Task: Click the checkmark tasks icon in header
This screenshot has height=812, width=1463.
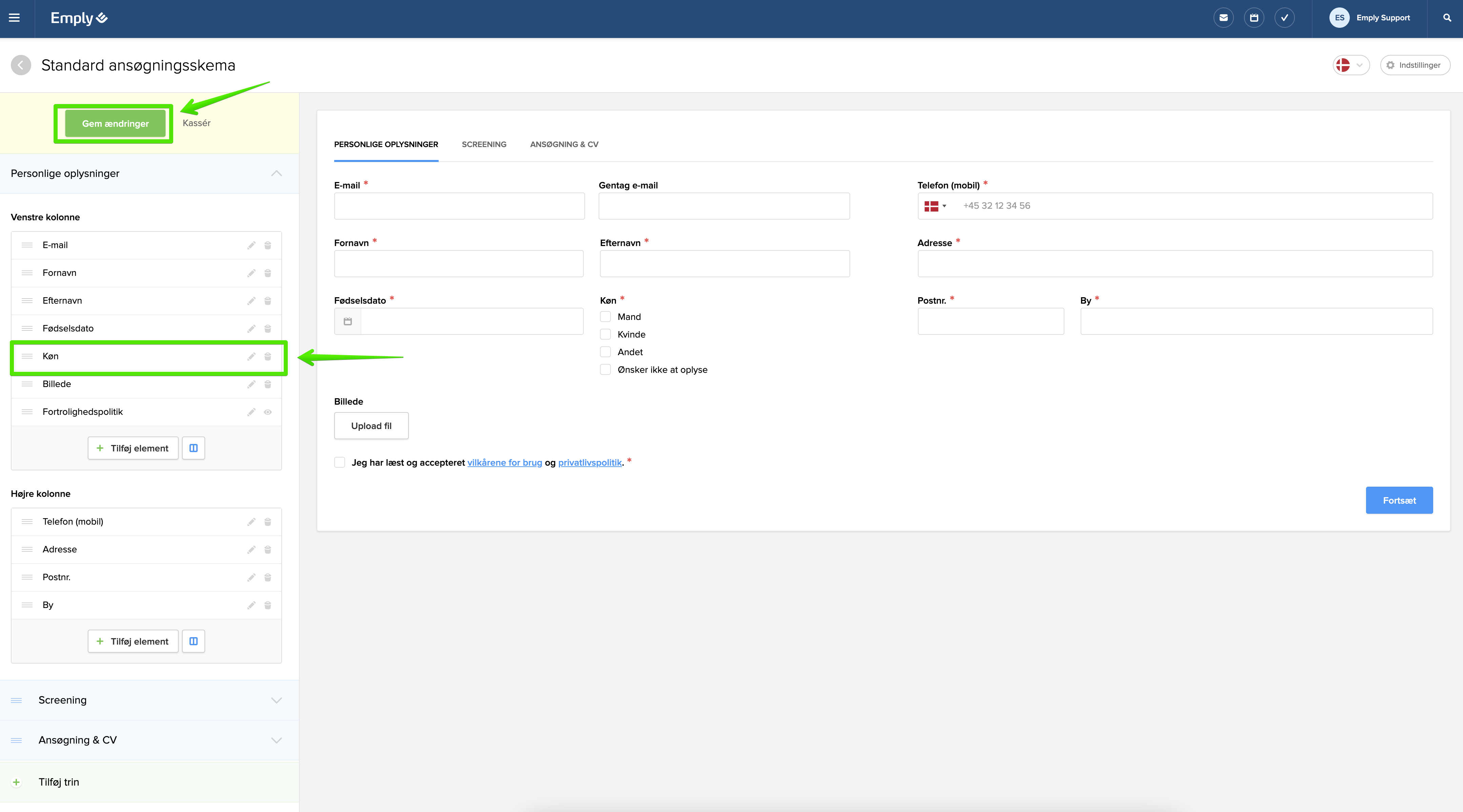Action: 1284,18
